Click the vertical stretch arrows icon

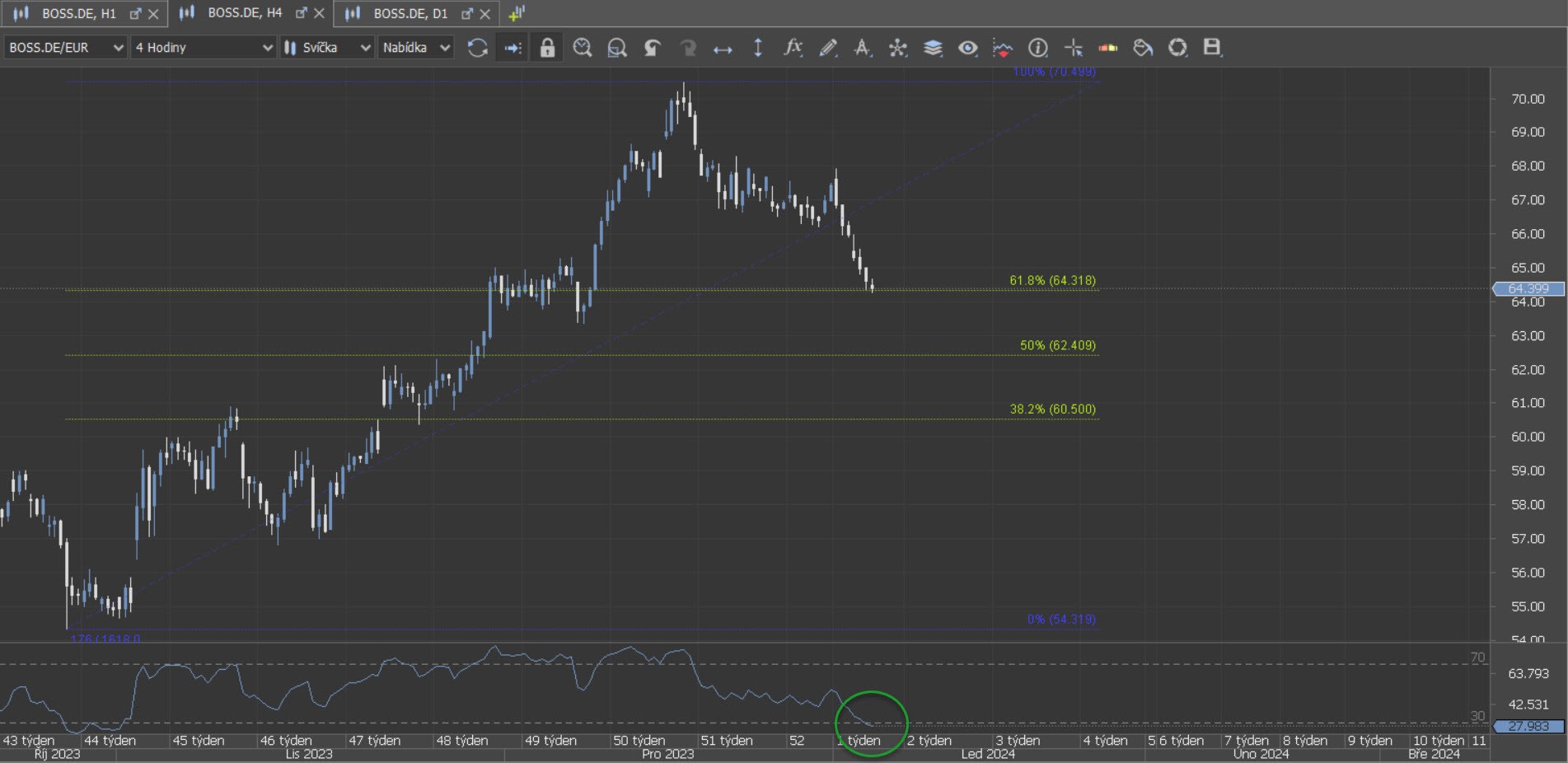point(758,48)
